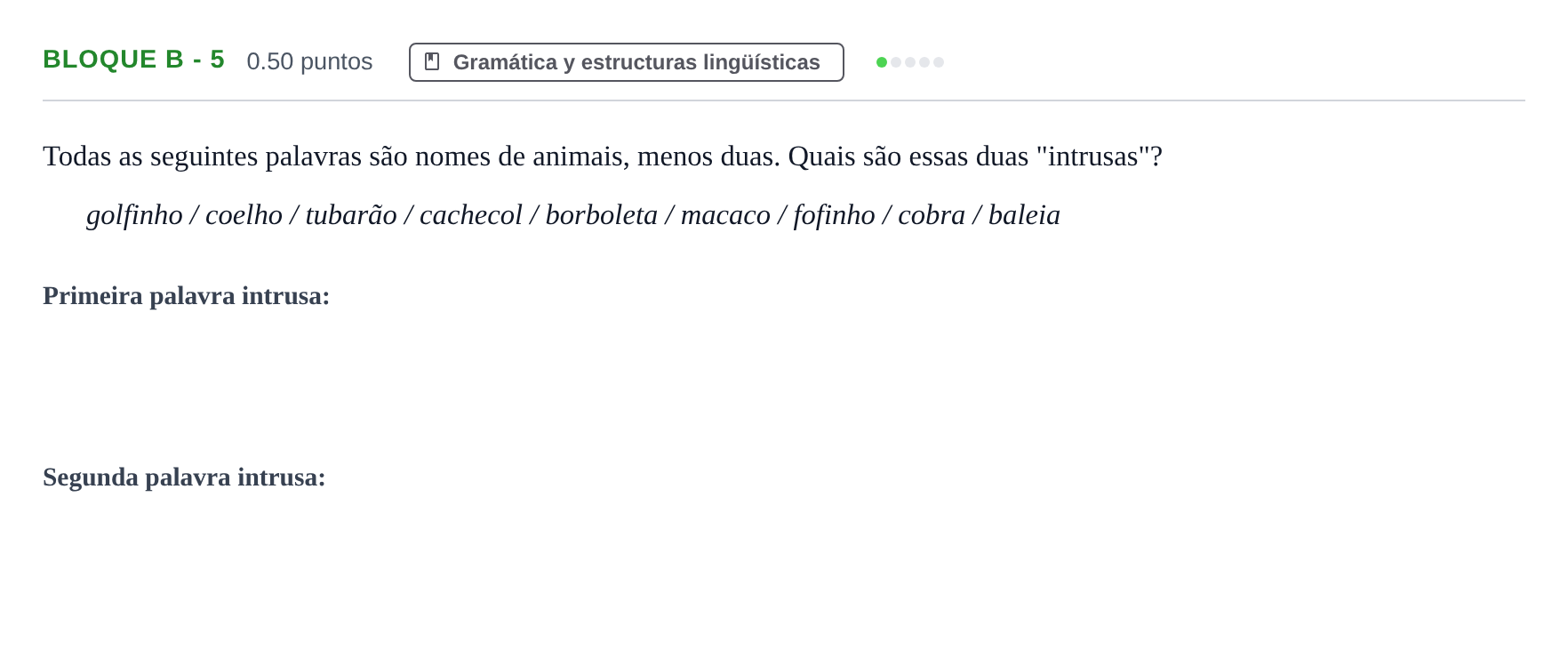Click answer area under Segunda palavra intrusa
Screen dimensions: 1568x658
tap(784, 560)
